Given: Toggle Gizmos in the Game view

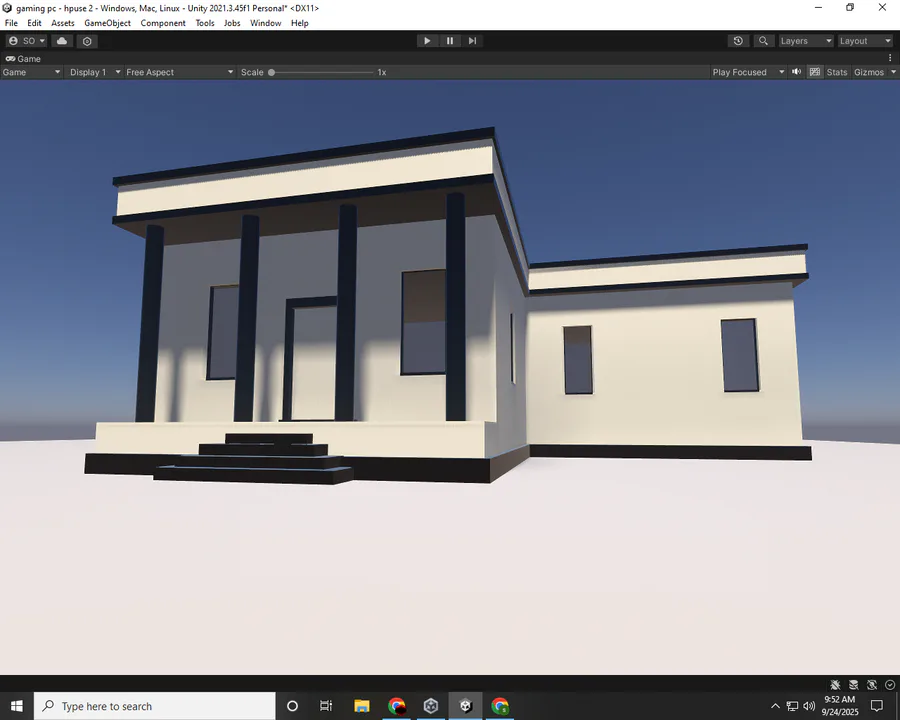Looking at the screenshot, I should [869, 72].
